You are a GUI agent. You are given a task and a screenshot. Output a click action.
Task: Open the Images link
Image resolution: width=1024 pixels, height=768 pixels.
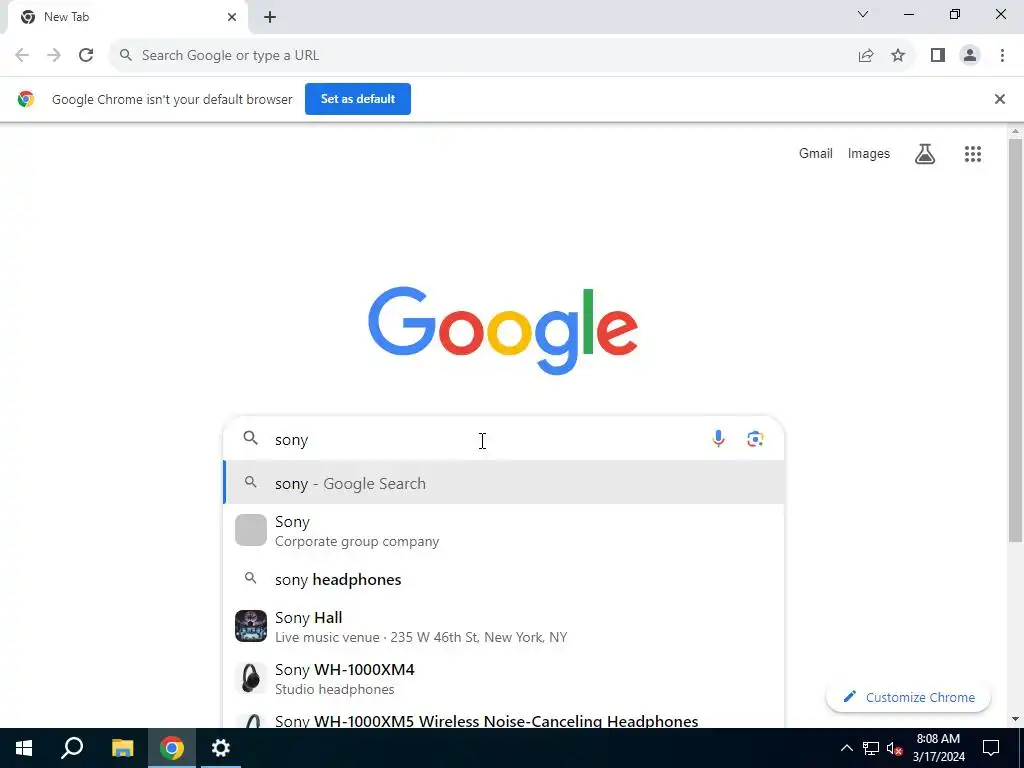(x=869, y=153)
